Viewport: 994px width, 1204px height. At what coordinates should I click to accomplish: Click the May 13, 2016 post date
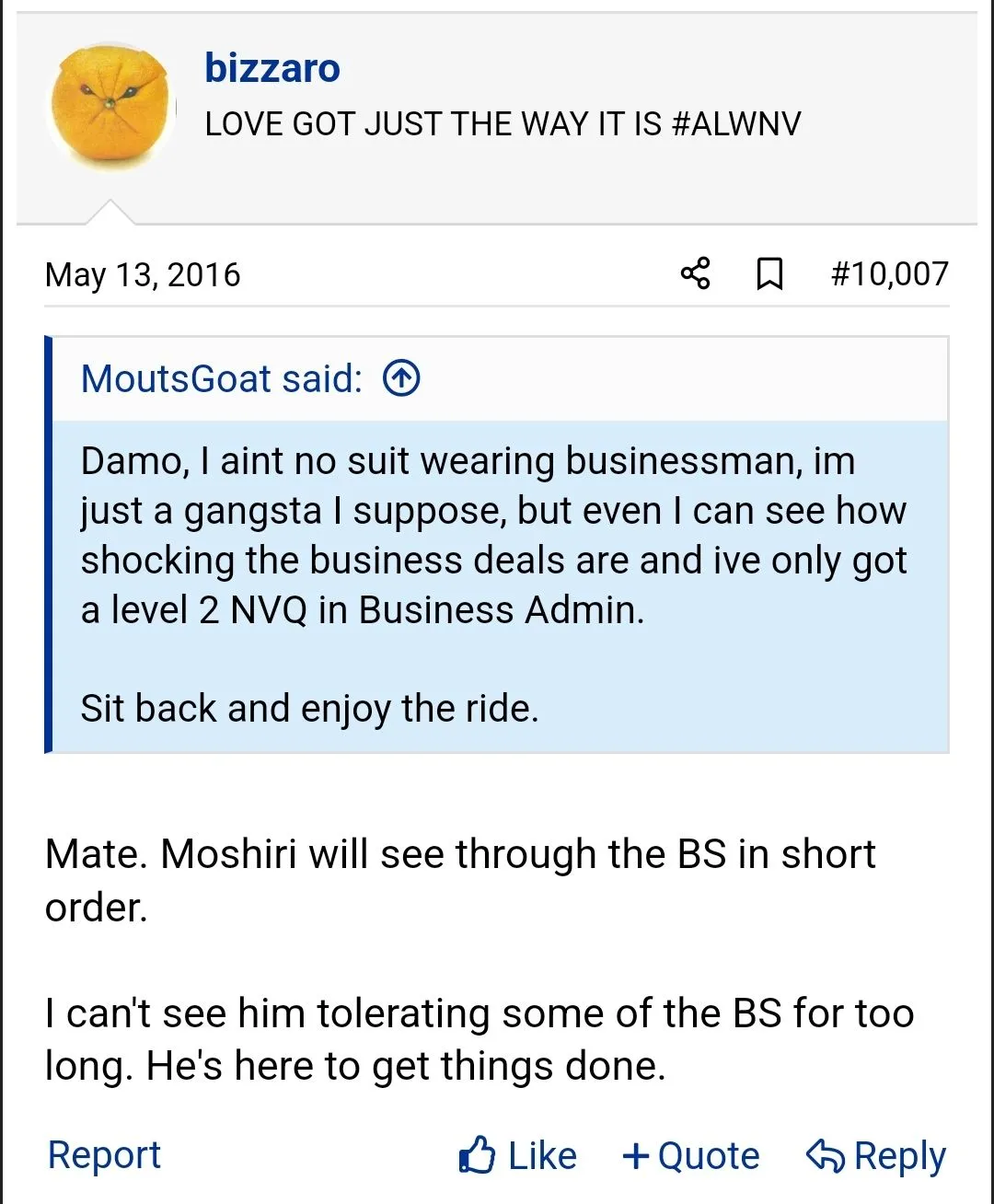[x=143, y=274]
